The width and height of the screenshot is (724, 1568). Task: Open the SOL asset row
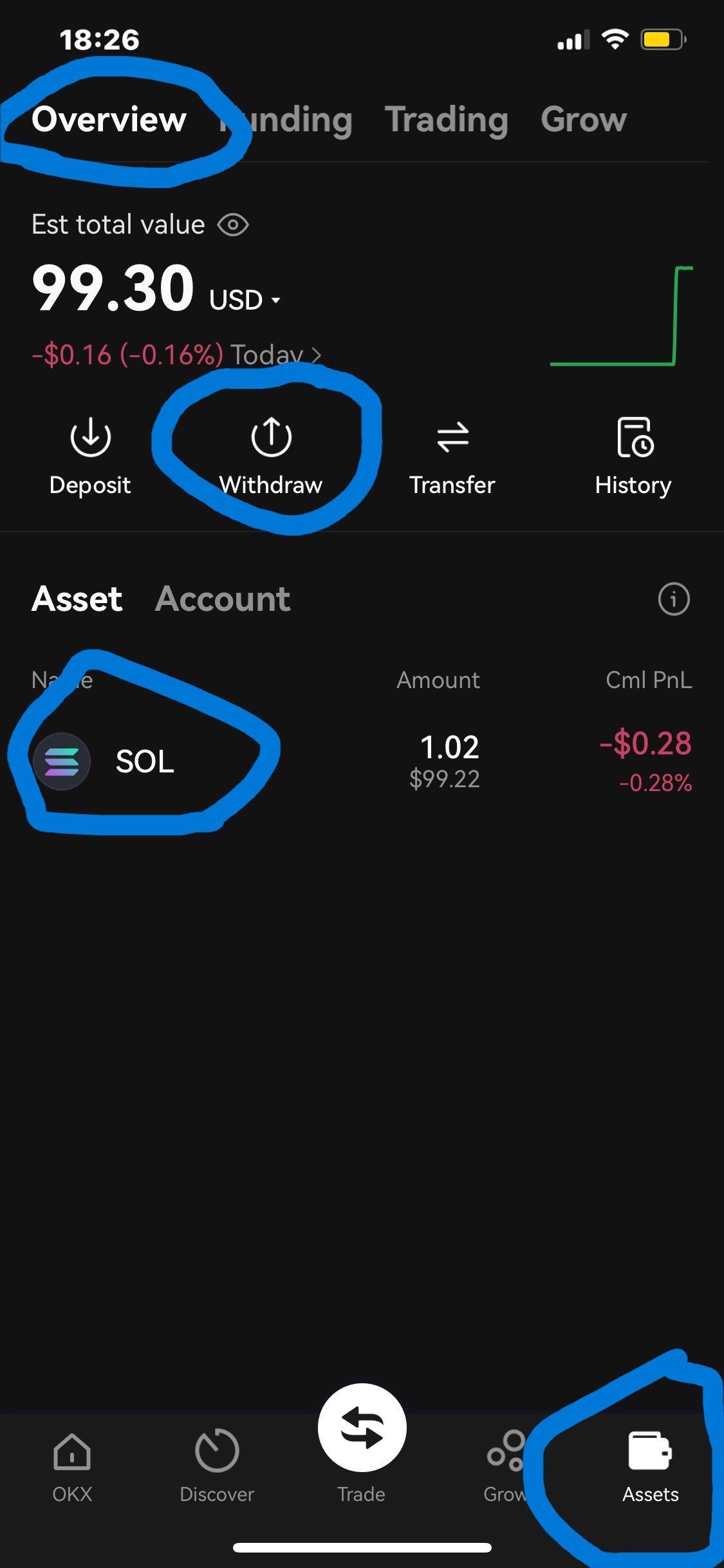(360, 761)
